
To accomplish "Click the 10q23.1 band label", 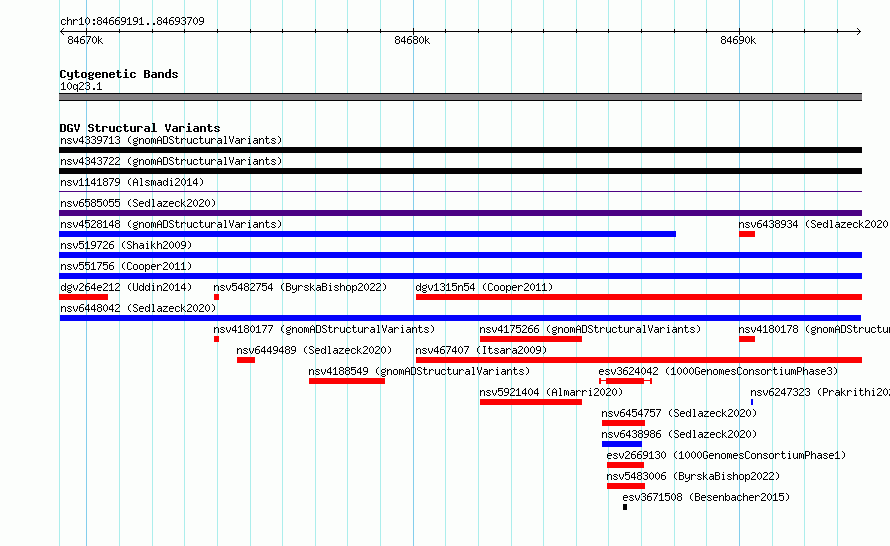I will (81, 86).
